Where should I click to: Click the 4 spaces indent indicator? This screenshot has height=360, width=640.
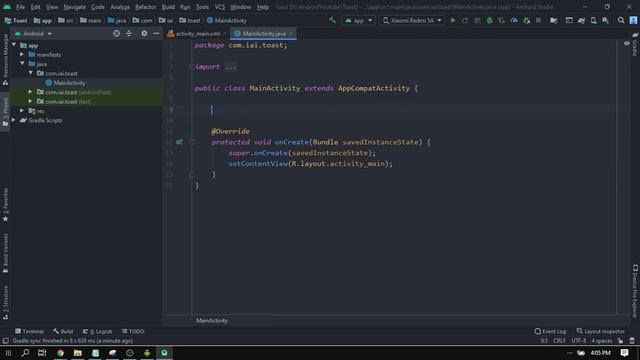pos(602,341)
